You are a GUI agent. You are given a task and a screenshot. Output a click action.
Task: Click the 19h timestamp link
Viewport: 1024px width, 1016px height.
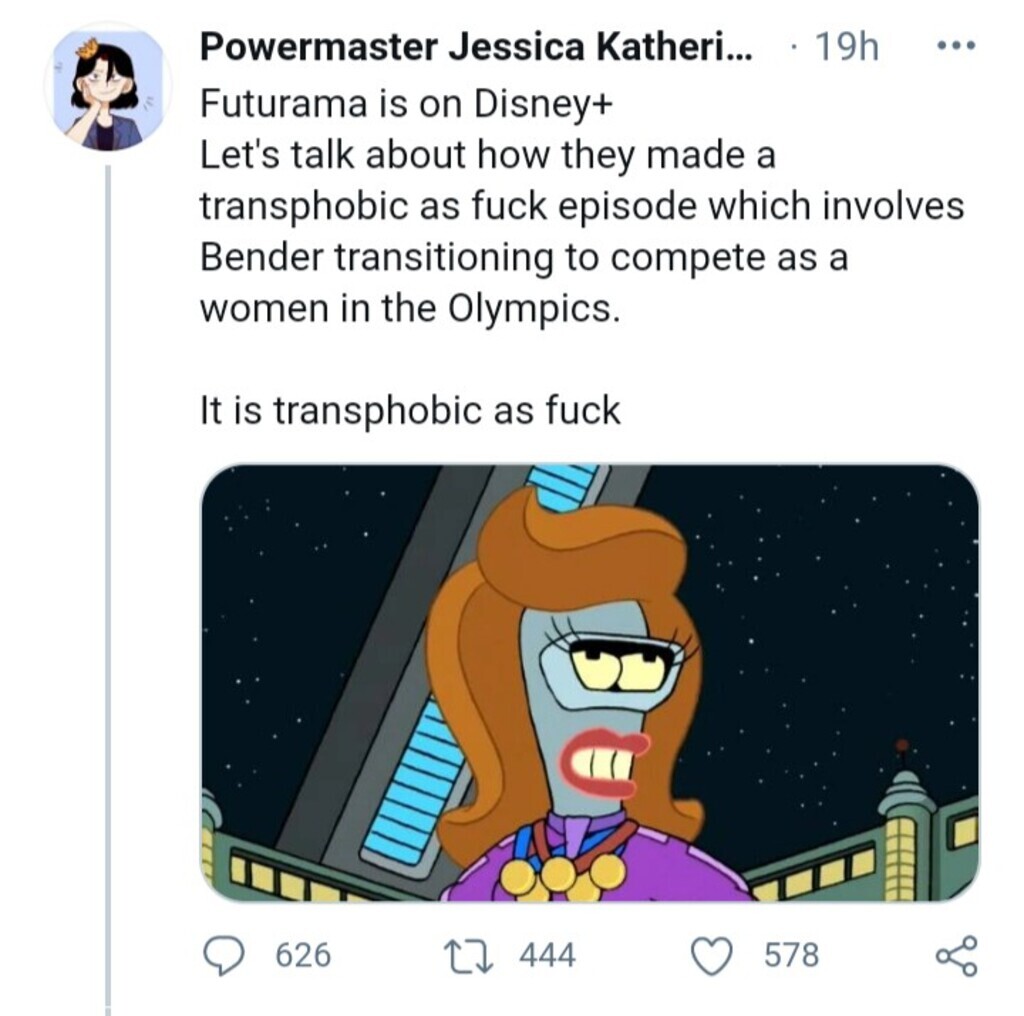tap(846, 47)
